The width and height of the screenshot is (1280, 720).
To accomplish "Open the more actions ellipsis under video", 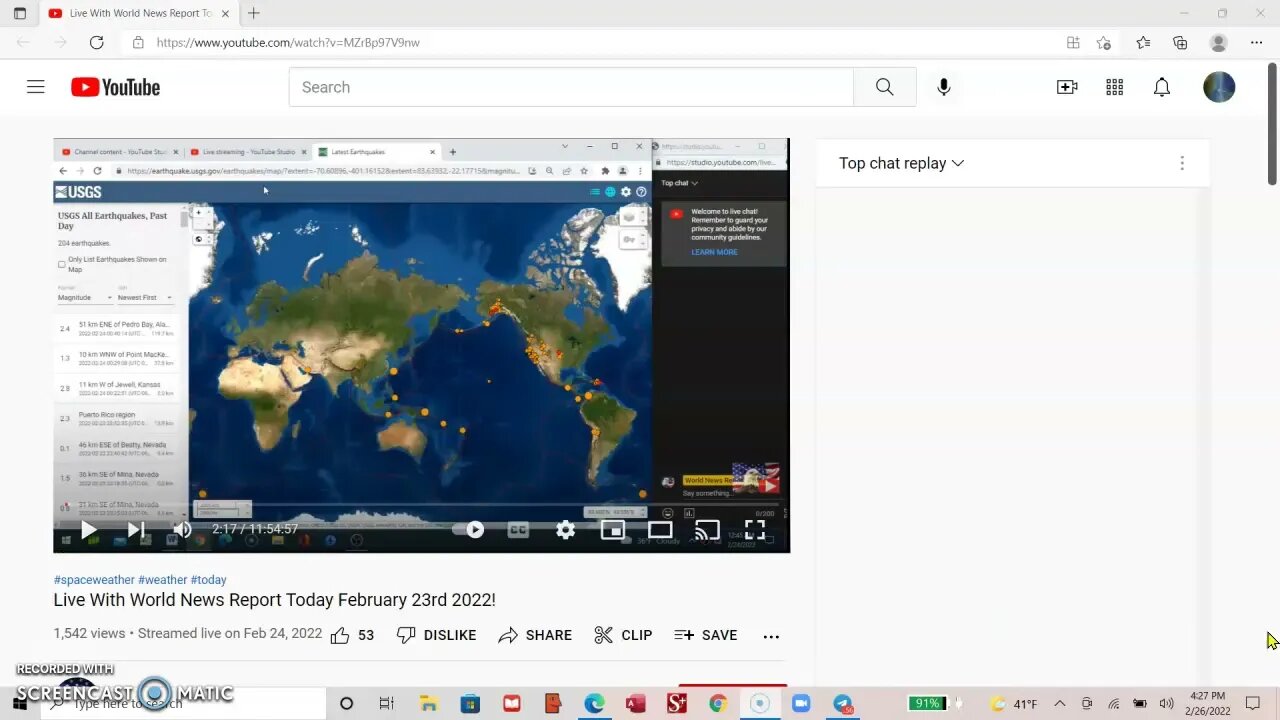I will [771, 636].
